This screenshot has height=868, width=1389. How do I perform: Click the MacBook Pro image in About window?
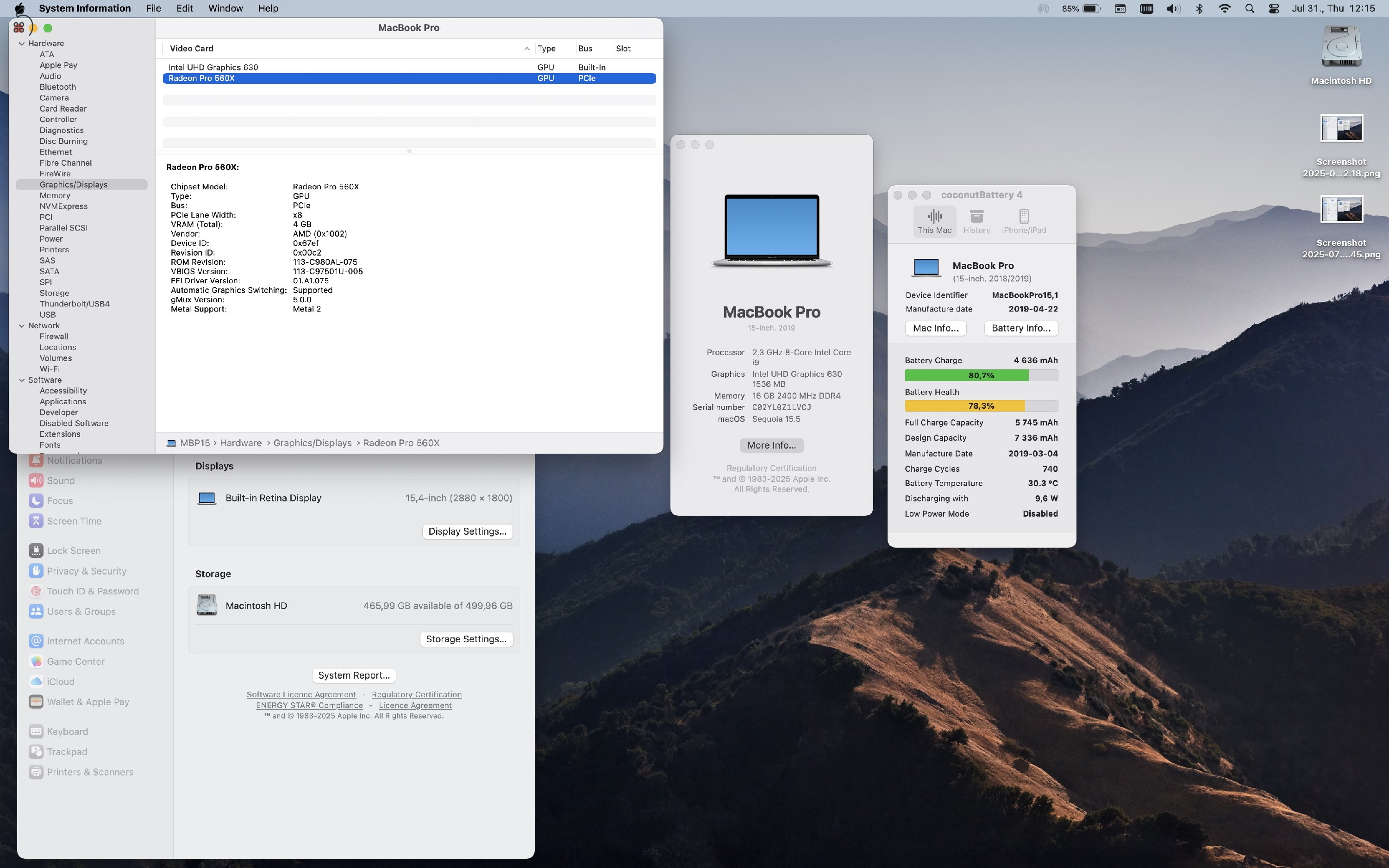tap(771, 231)
